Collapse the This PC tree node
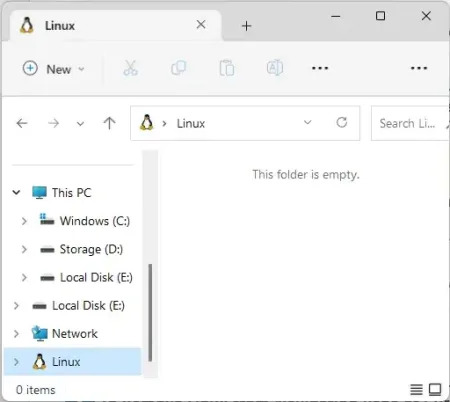 pos(16,192)
